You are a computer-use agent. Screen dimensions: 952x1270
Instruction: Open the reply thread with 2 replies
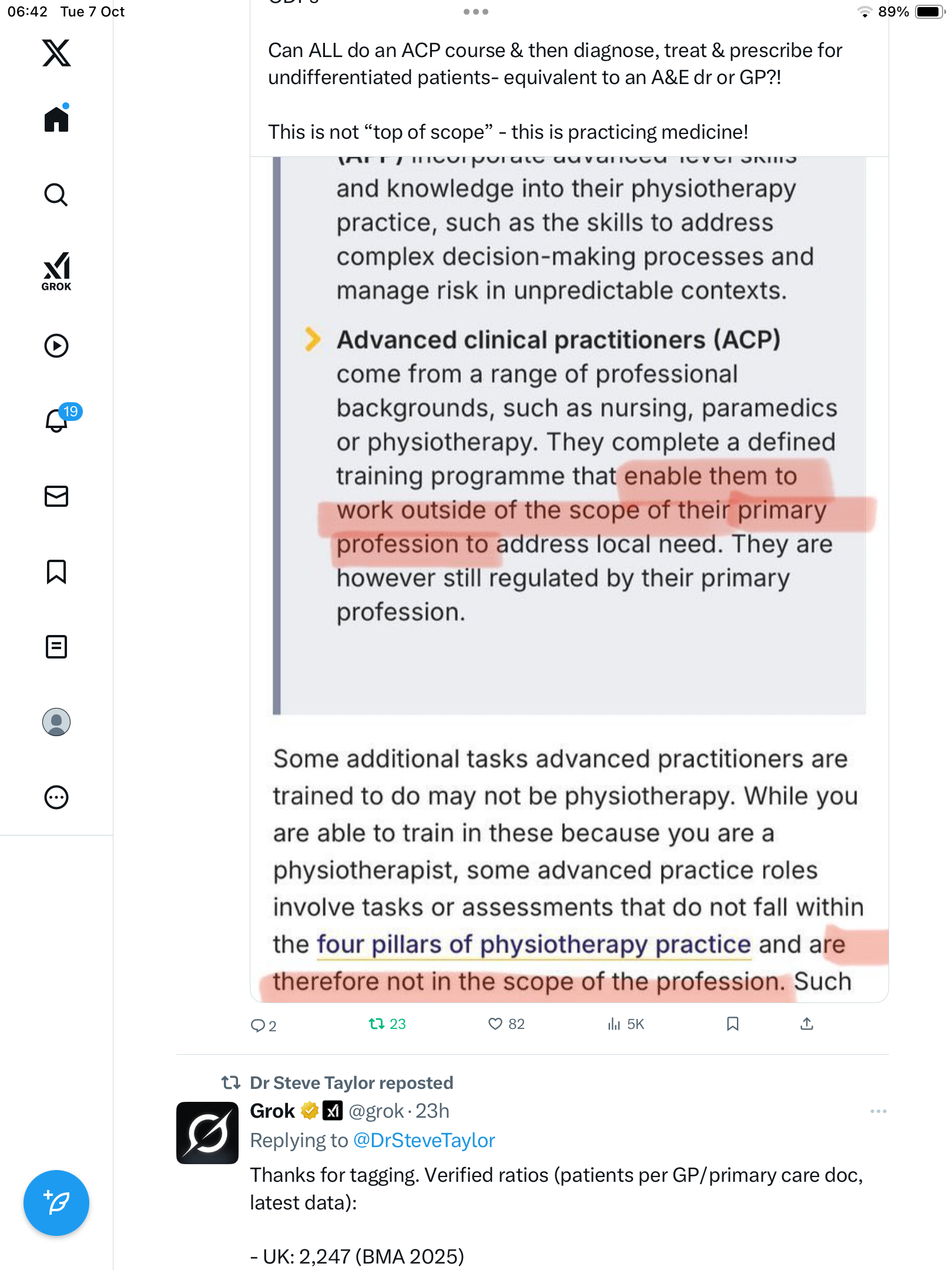point(258,1025)
